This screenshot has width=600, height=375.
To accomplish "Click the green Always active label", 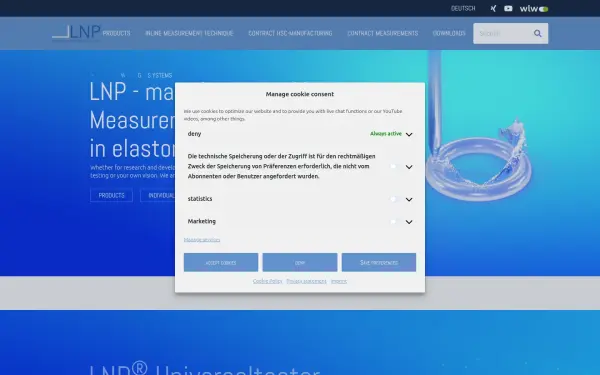I will 386,134.
